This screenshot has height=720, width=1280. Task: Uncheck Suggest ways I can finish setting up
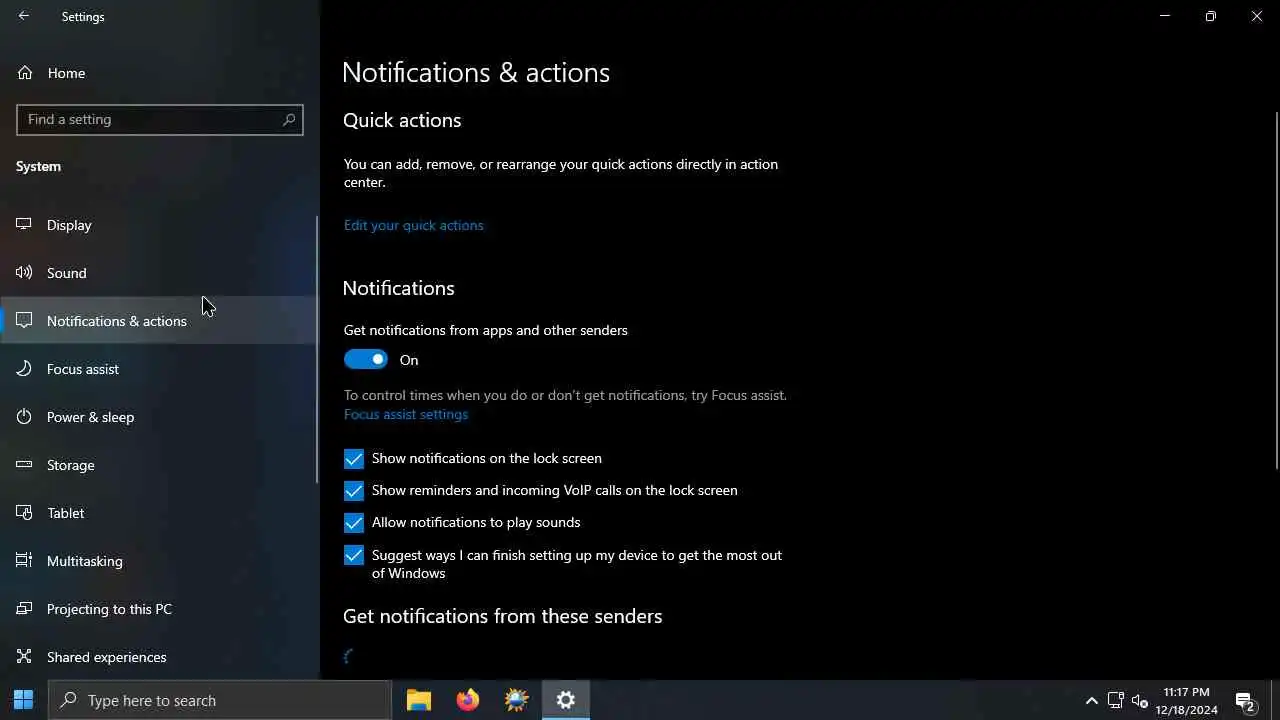(x=354, y=556)
